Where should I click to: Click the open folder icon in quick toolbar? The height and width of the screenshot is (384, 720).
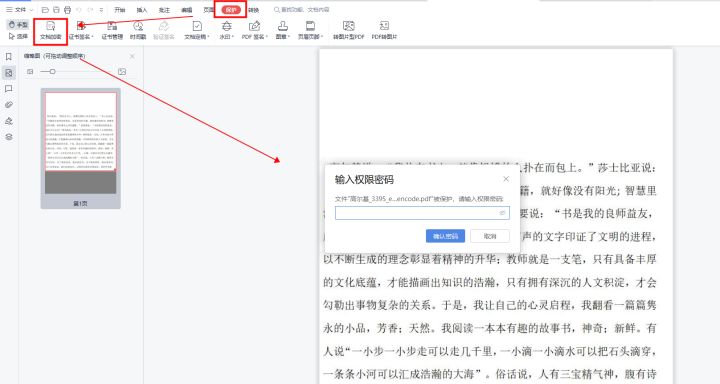tap(45, 10)
